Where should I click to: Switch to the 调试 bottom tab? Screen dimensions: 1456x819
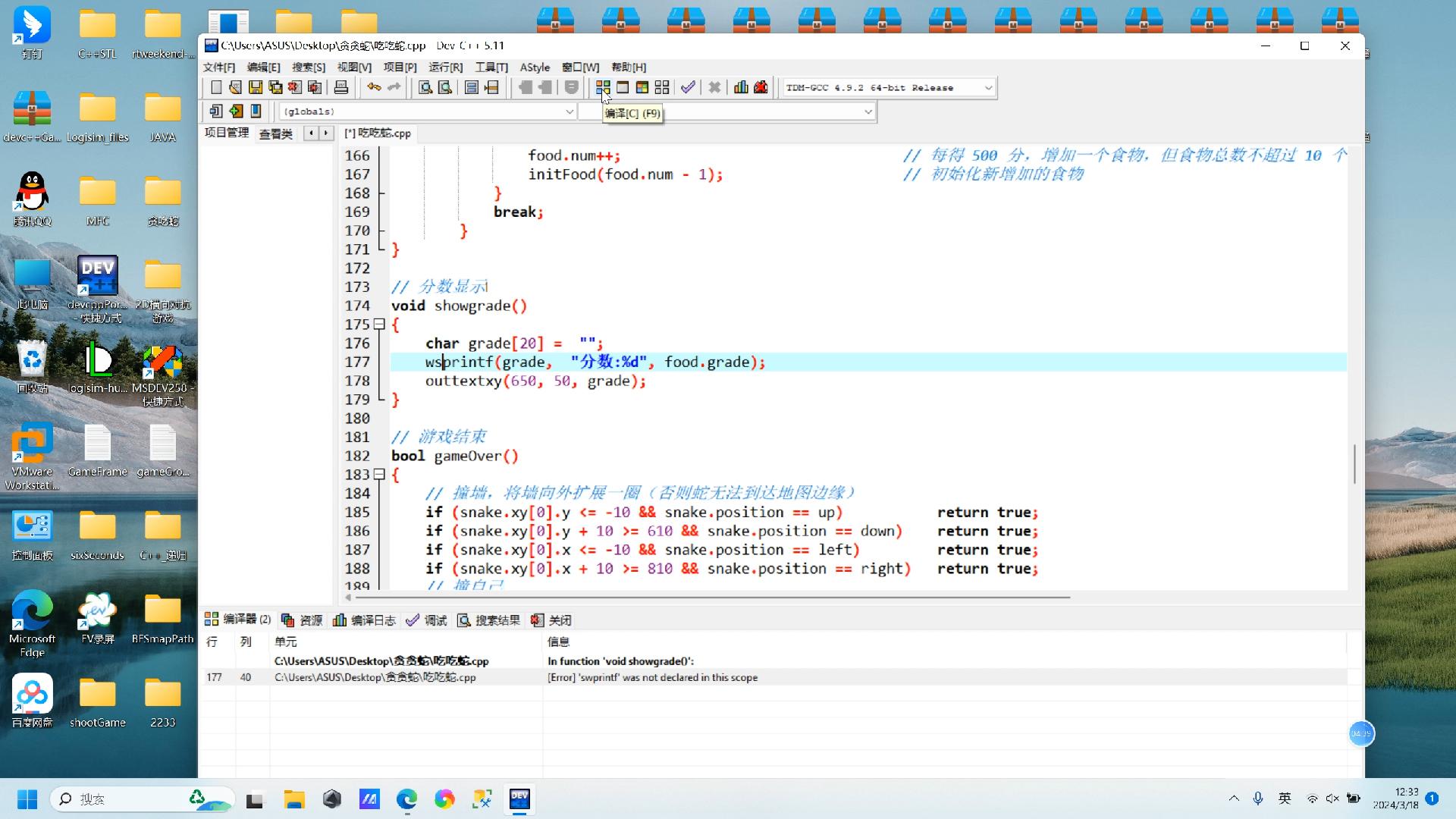pos(427,620)
